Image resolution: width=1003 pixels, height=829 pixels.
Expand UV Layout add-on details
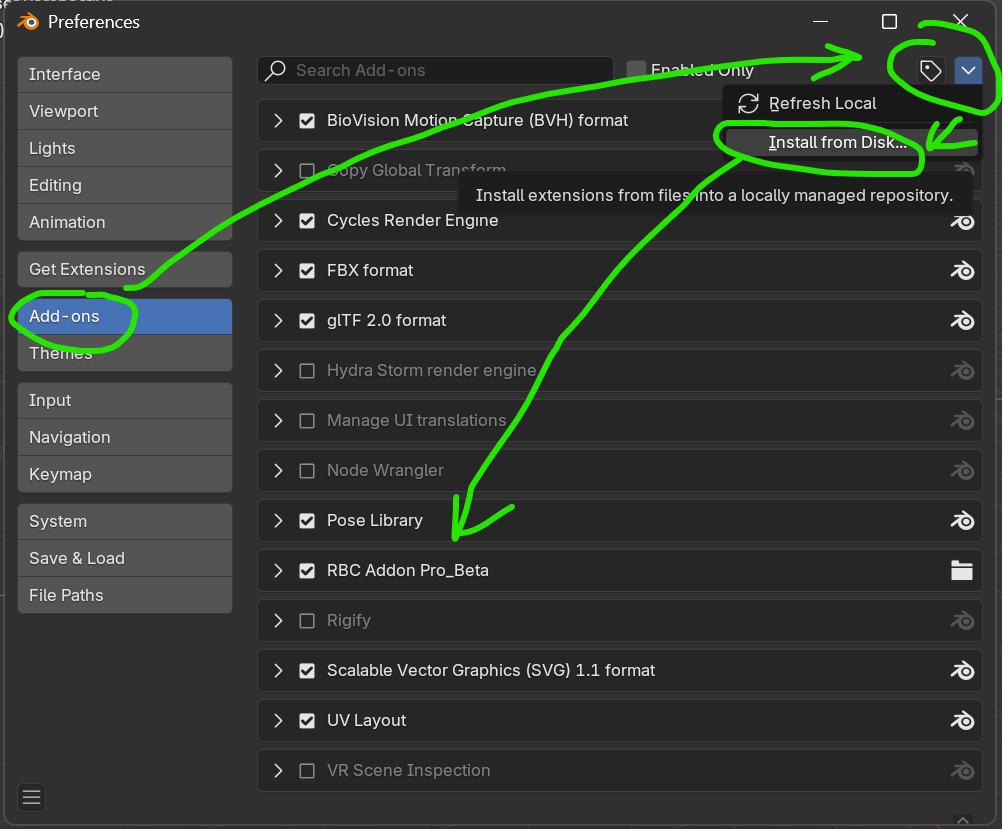[278, 722]
